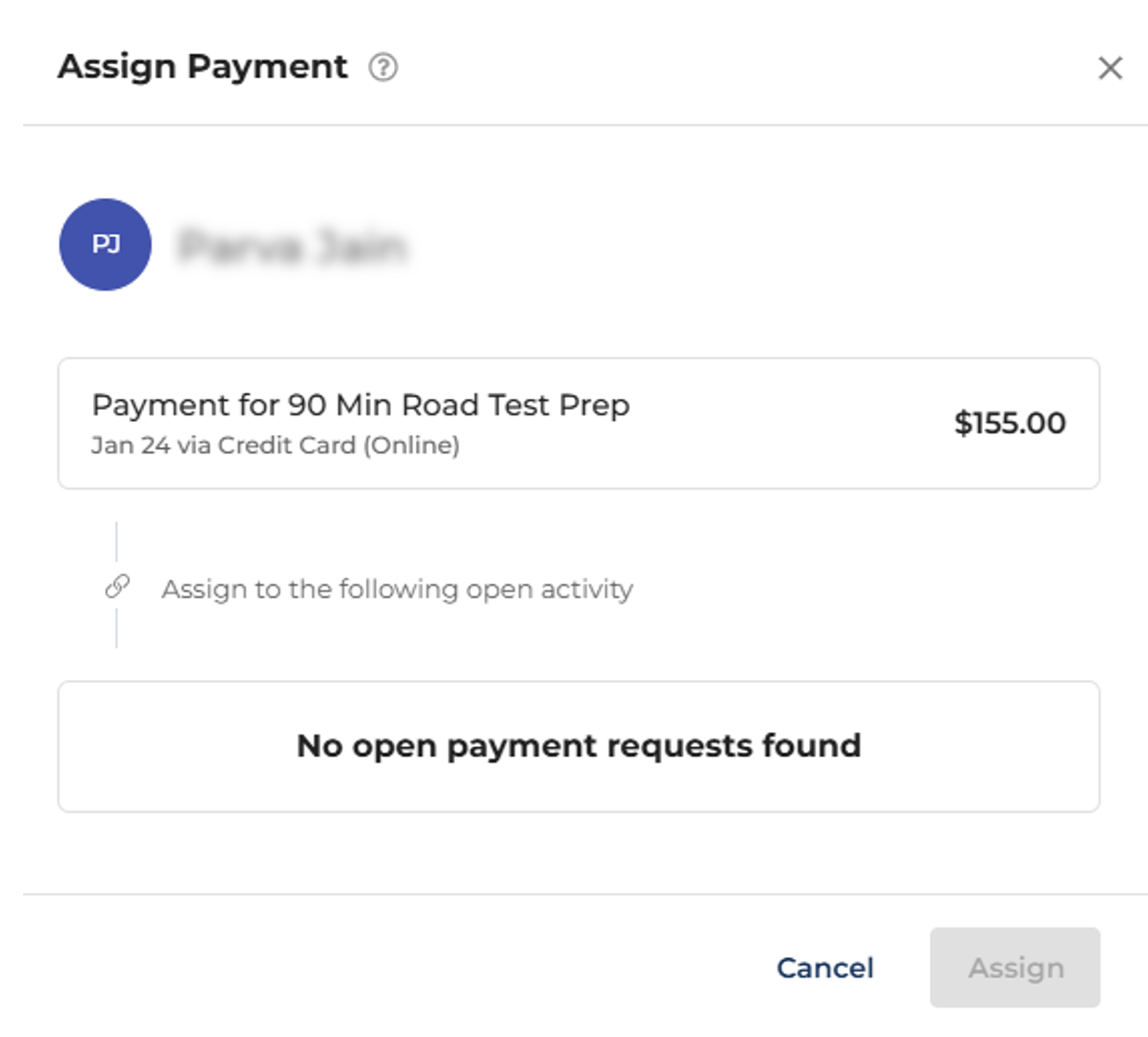Click the chain link icon
The width and height of the screenshot is (1148, 1037).
(x=117, y=586)
